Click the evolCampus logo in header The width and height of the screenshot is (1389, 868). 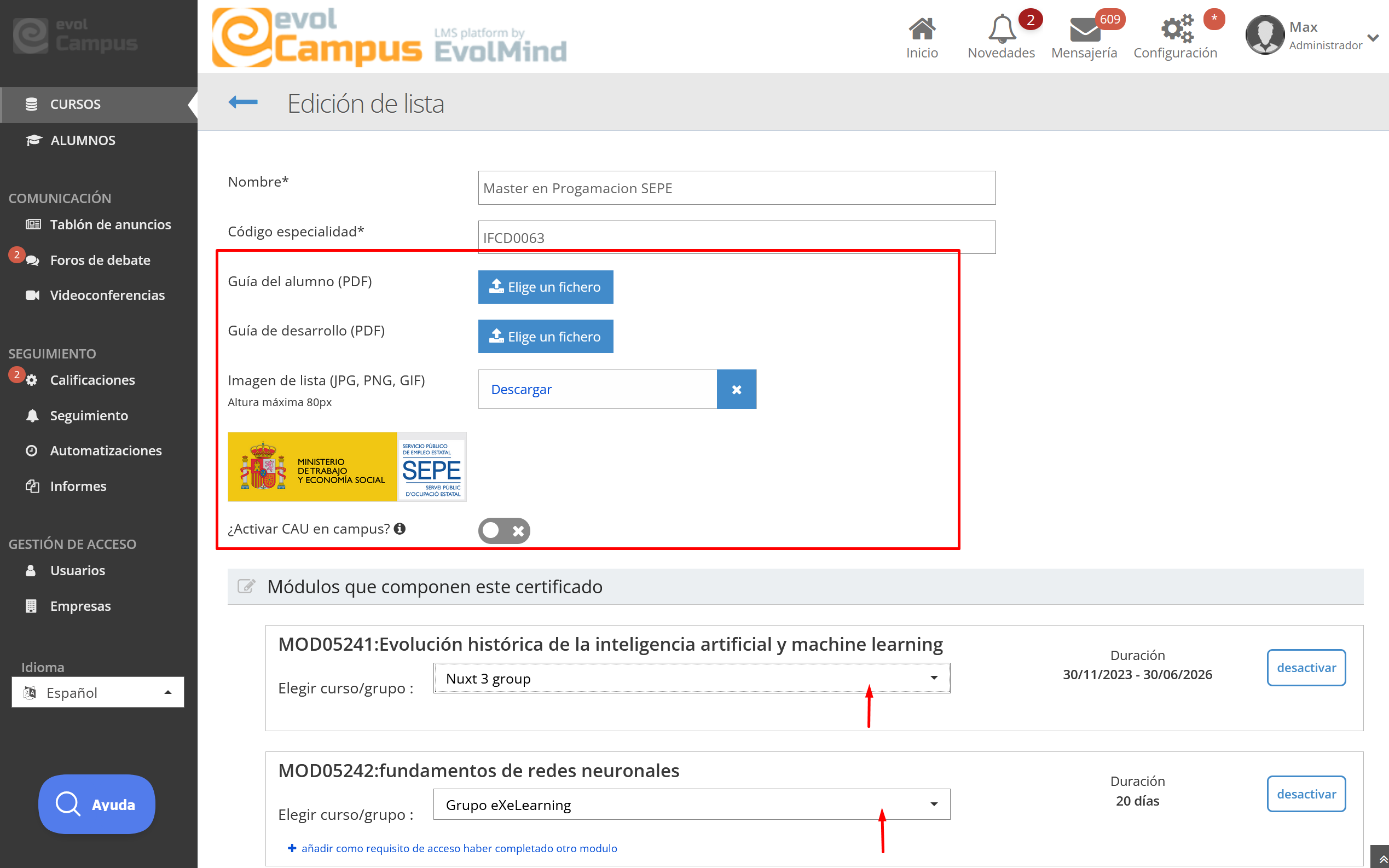(390, 37)
